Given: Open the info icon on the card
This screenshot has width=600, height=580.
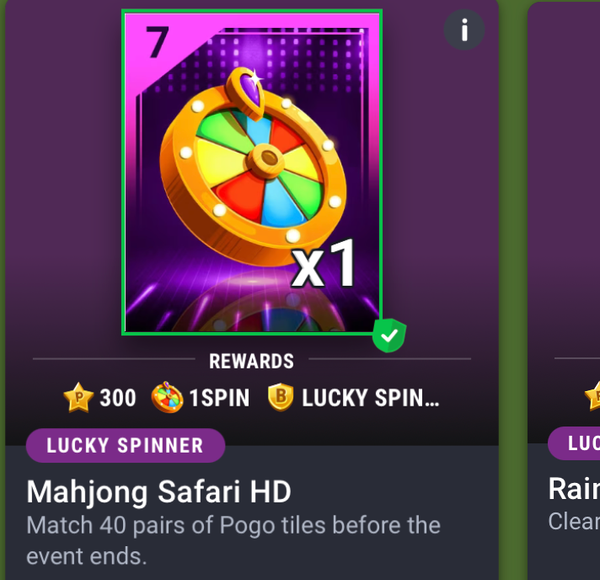Looking at the screenshot, I should click(x=464, y=30).
